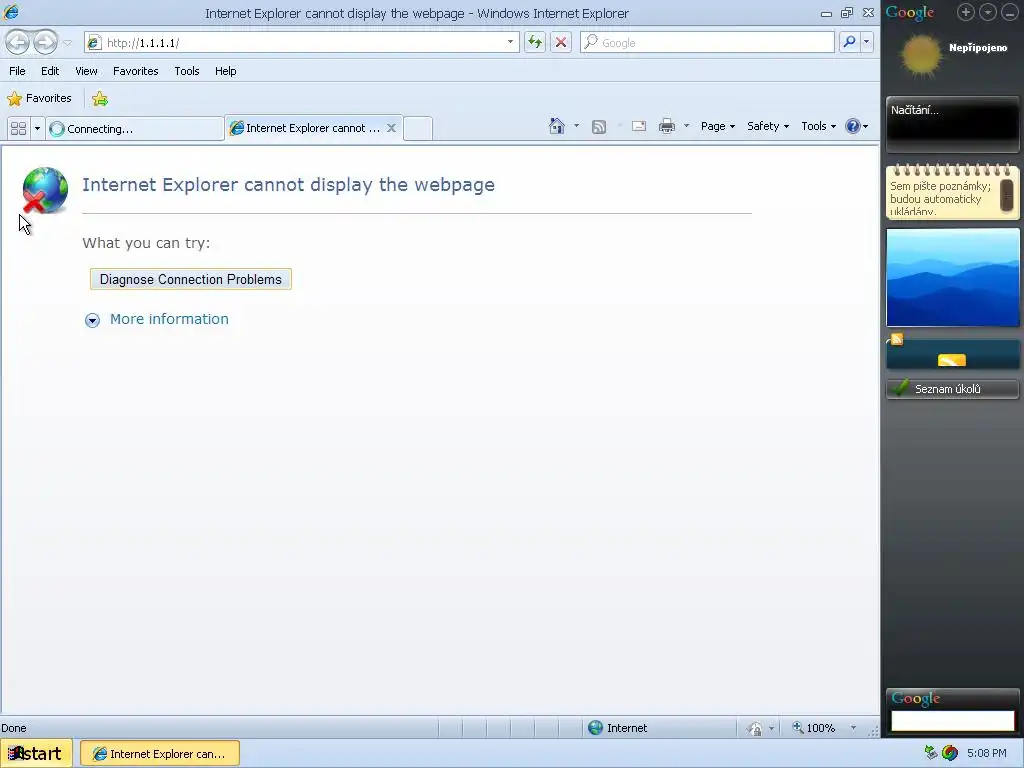Viewport: 1024px width, 768px height.
Task: Click the Google search box in toolbar
Action: coord(707,42)
